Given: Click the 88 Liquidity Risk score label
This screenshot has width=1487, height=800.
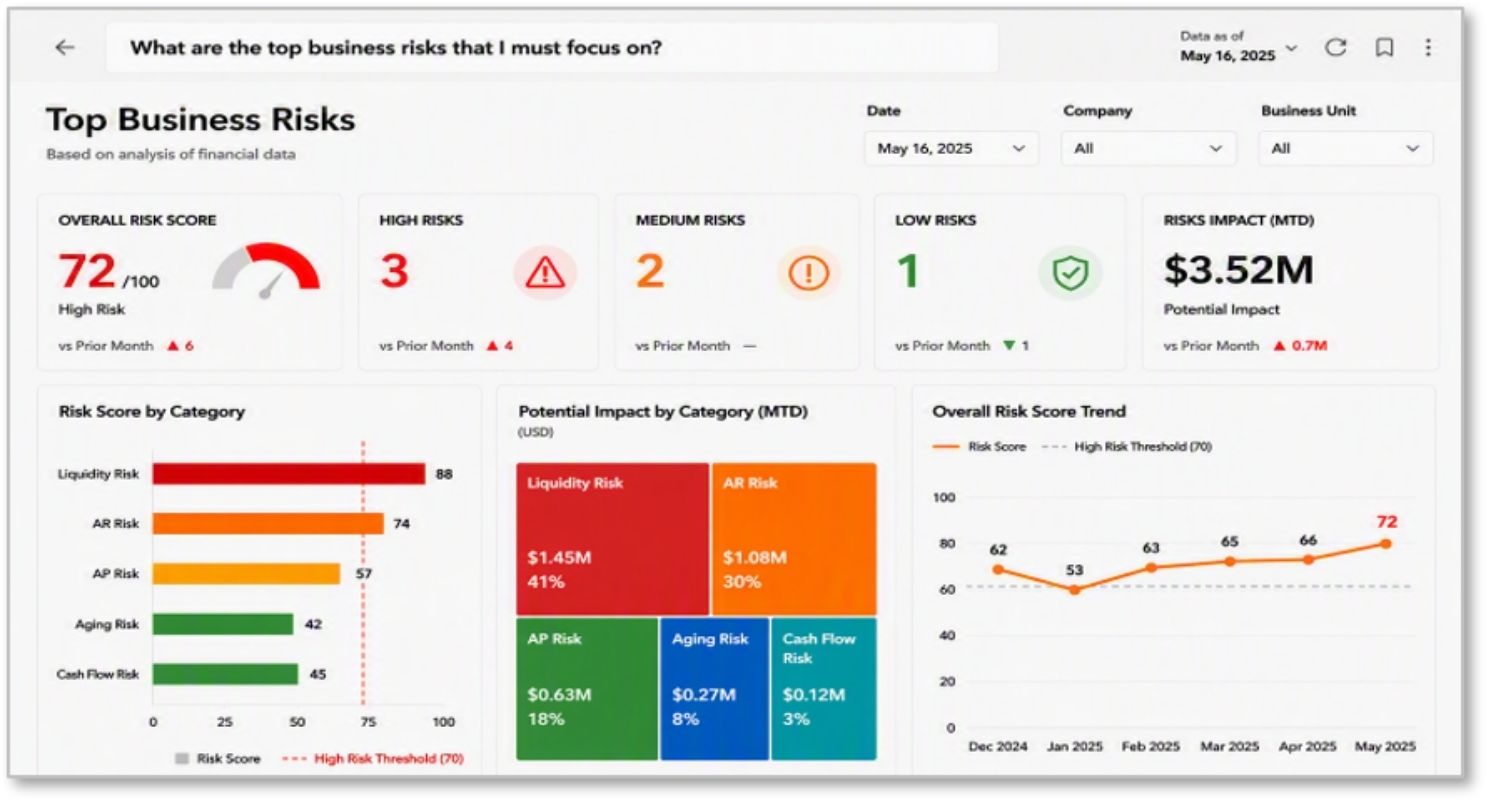Looking at the screenshot, I should pyautogui.click(x=444, y=474).
